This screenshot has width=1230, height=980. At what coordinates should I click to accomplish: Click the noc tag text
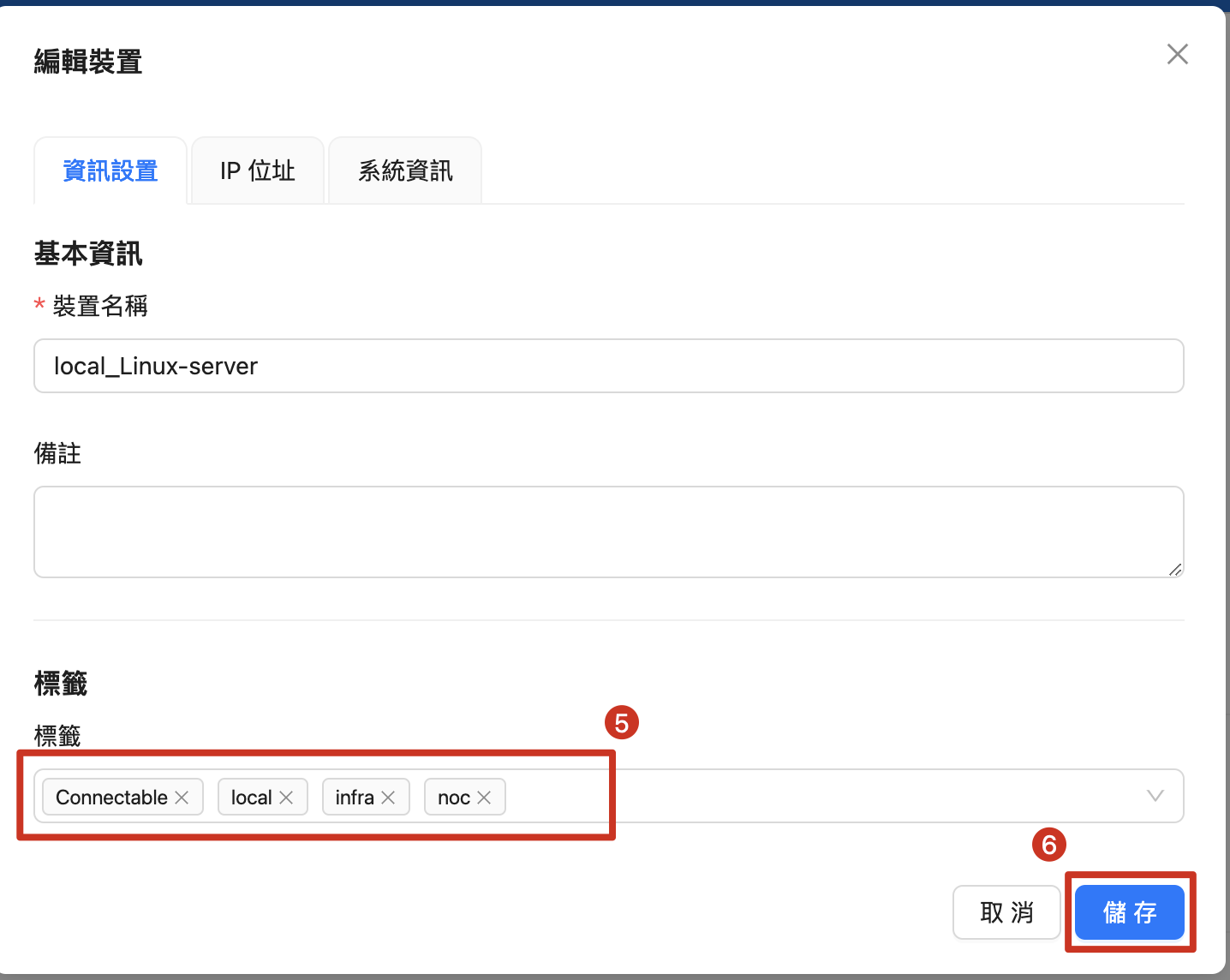(454, 798)
